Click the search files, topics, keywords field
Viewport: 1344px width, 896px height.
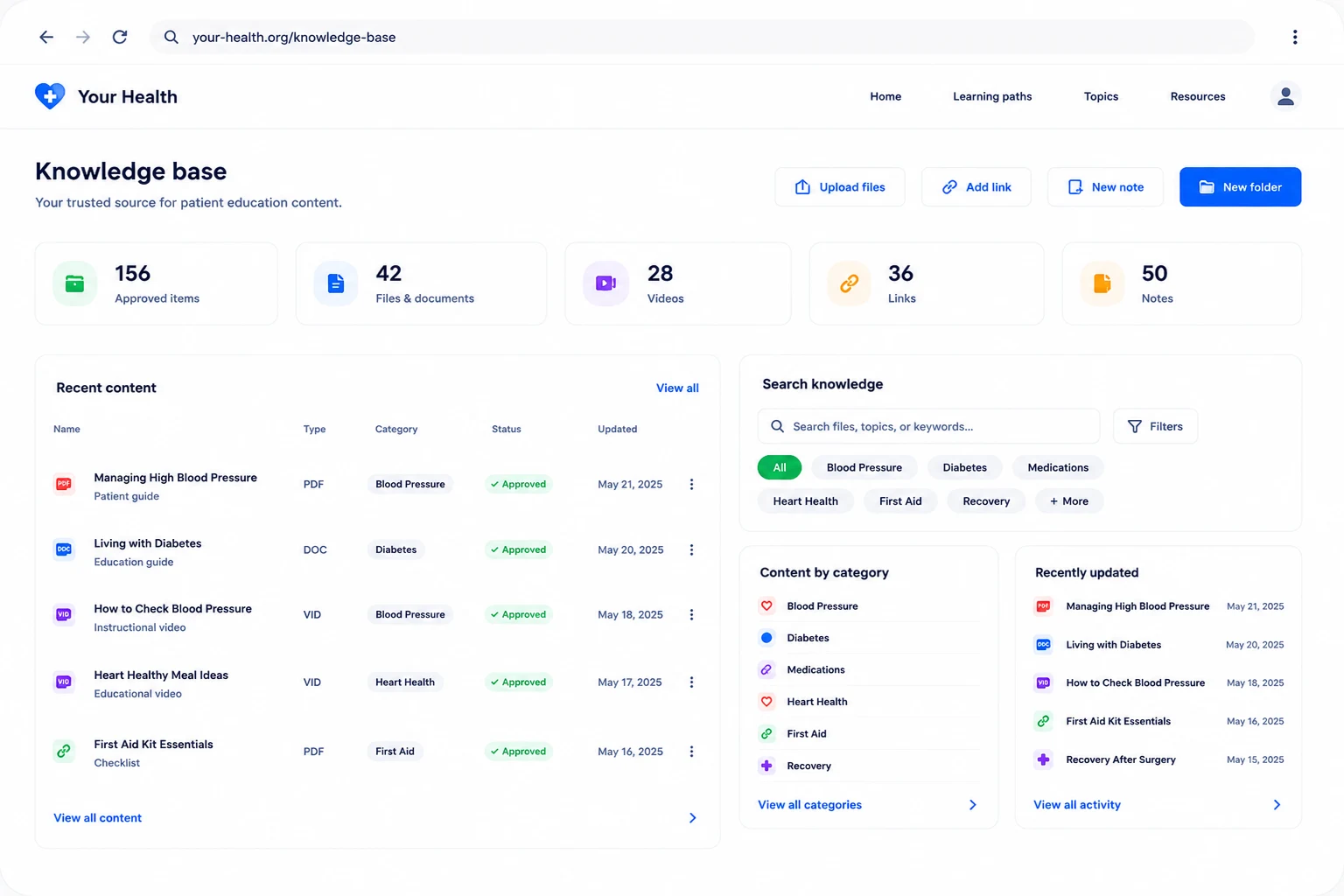tap(928, 426)
